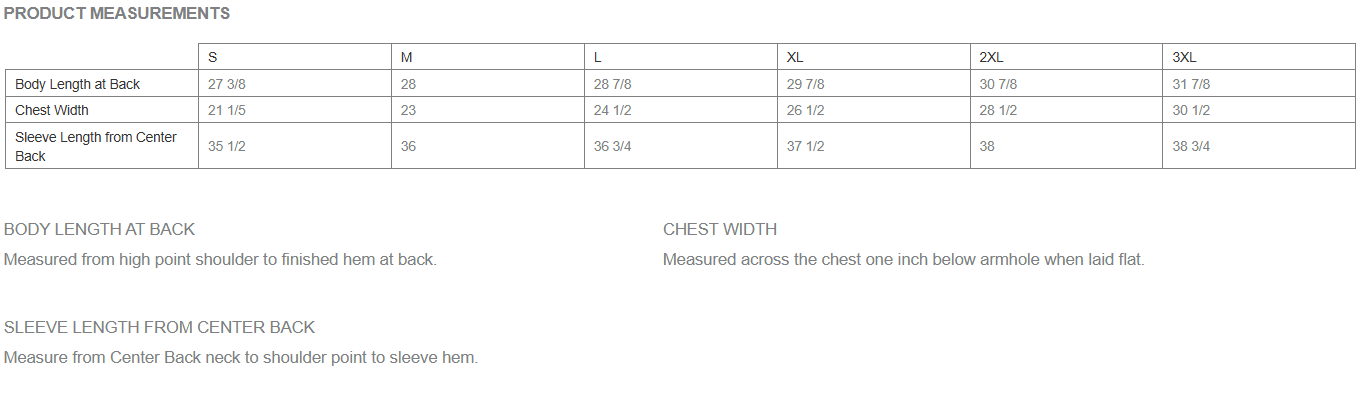
Task: Click the Chest Width row label
Action: coord(52,110)
